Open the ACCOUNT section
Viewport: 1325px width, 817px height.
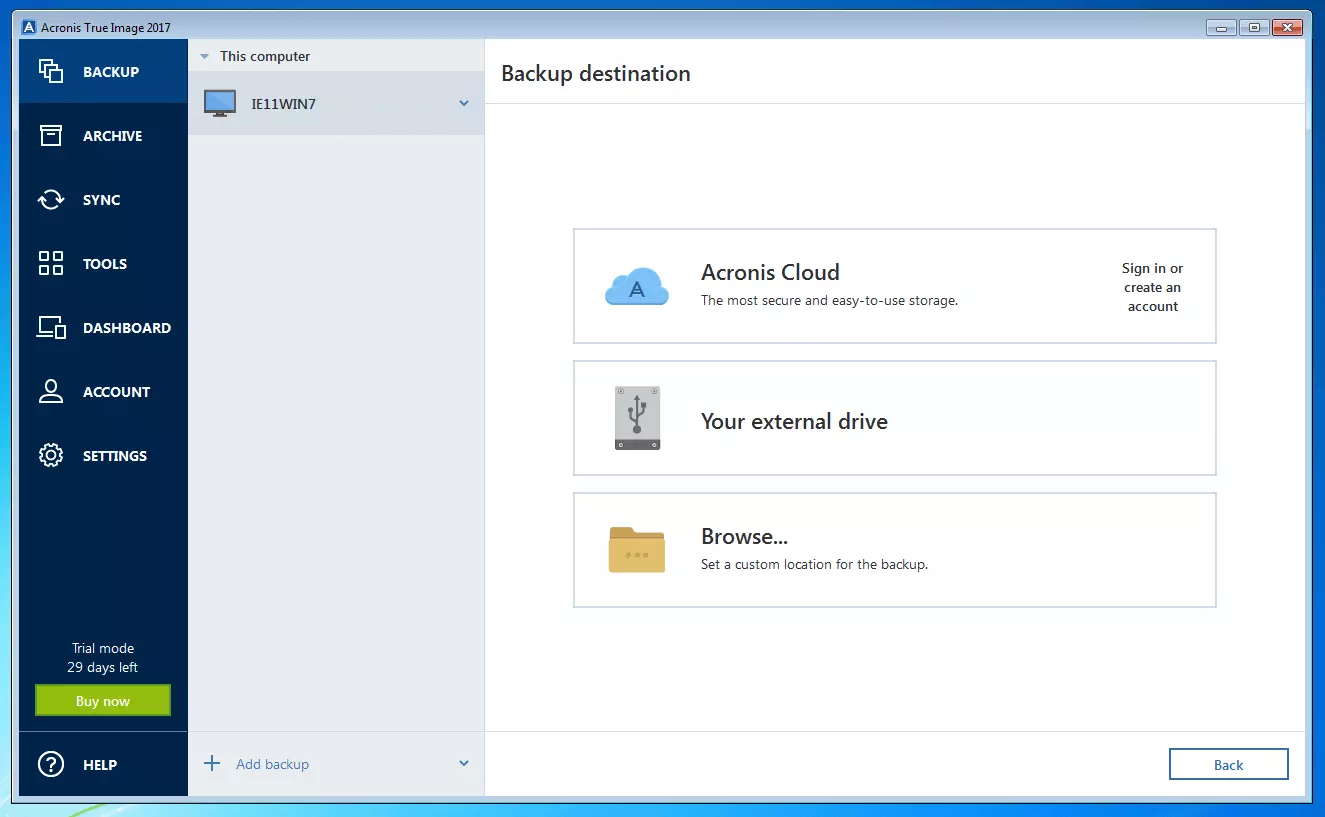(103, 392)
